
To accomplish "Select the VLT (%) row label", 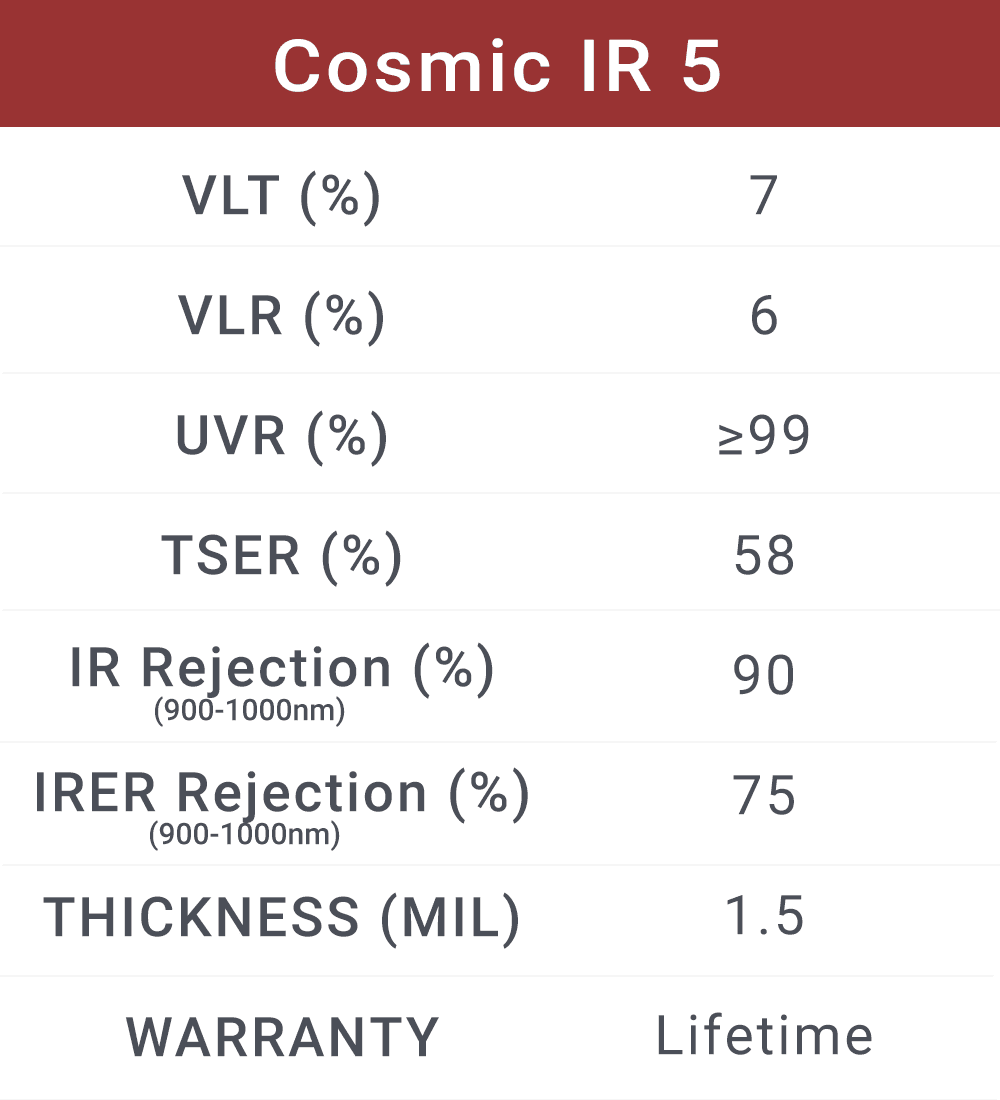I will point(282,195).
